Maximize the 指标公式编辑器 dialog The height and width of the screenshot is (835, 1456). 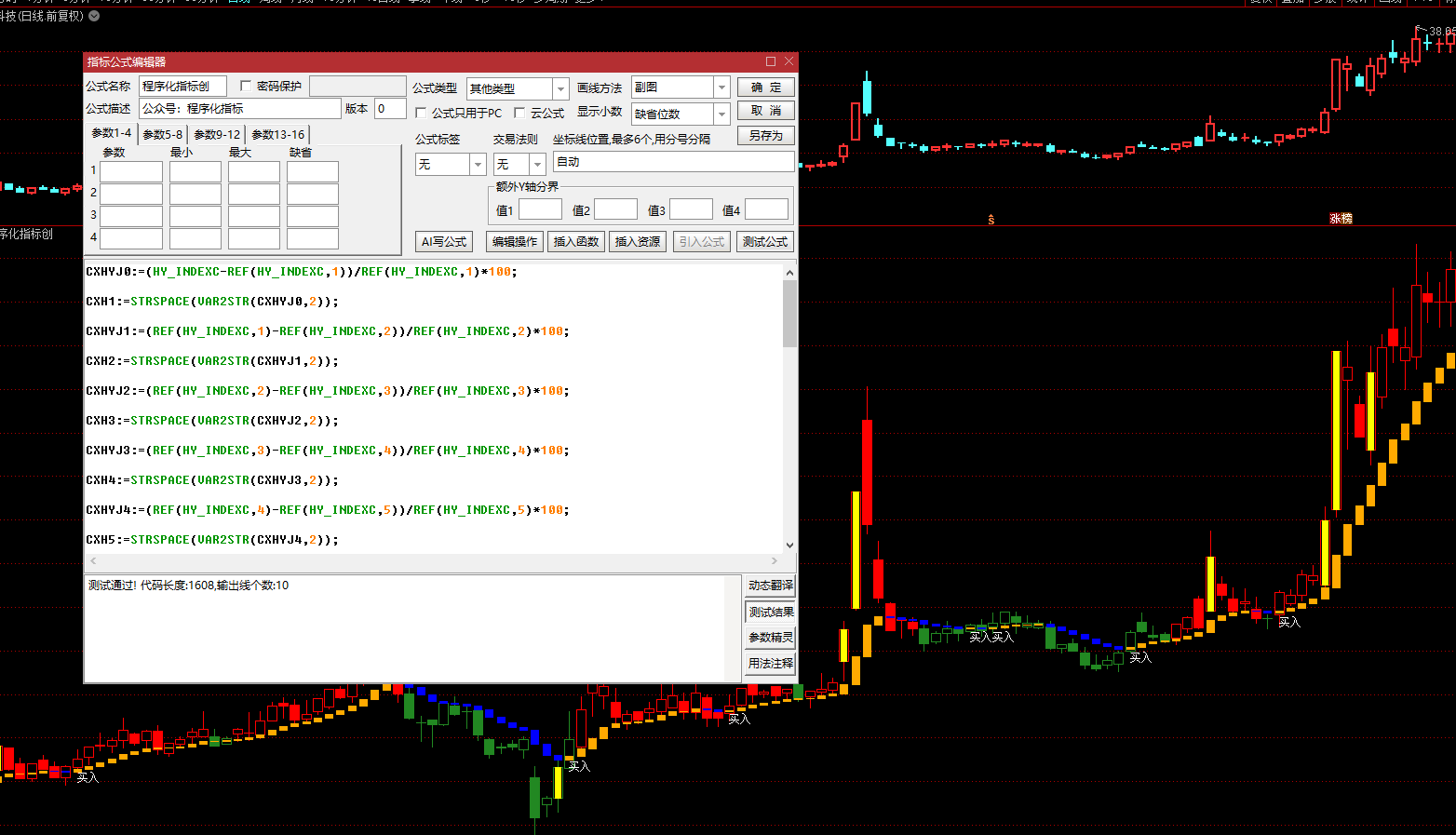pos(770,61)
